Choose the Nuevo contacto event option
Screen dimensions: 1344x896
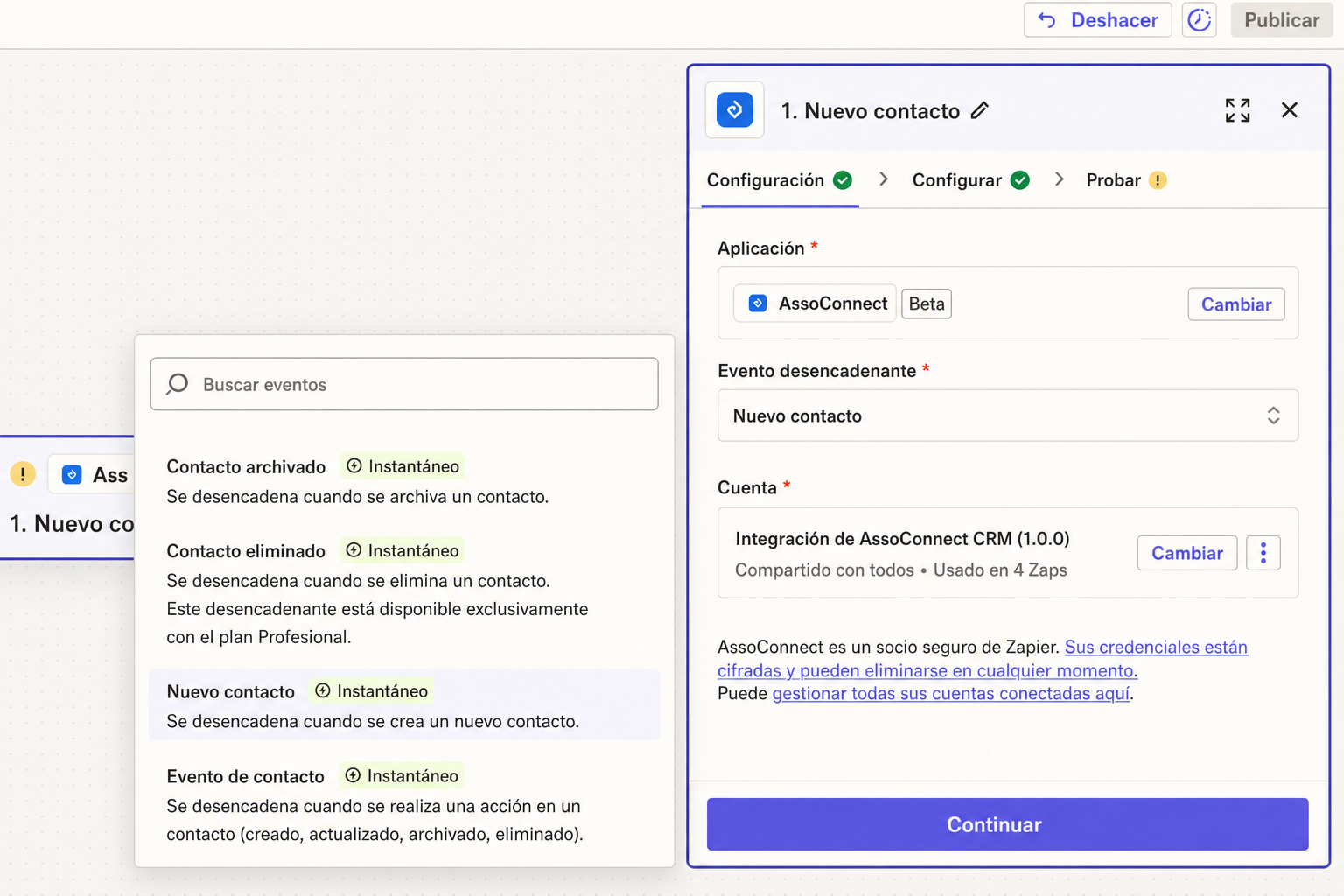404,705
